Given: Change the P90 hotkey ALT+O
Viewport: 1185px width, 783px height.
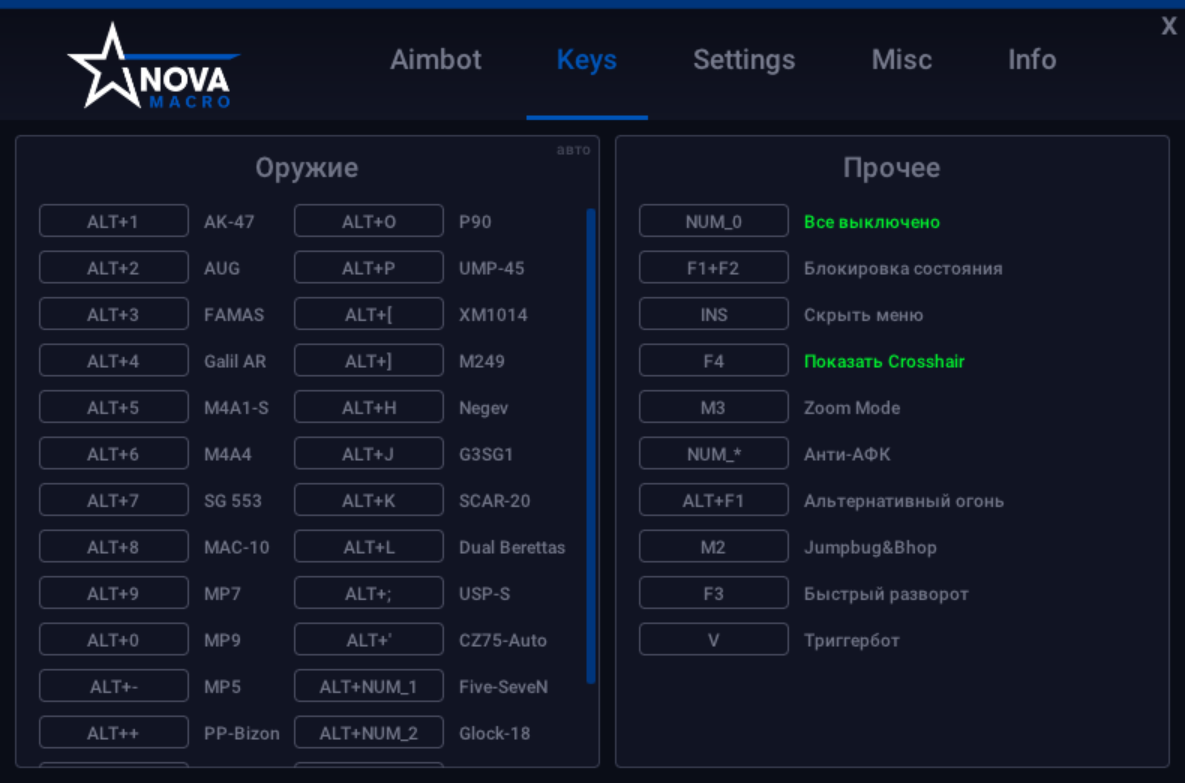Looking at the screenshot, I should [368, 220].
